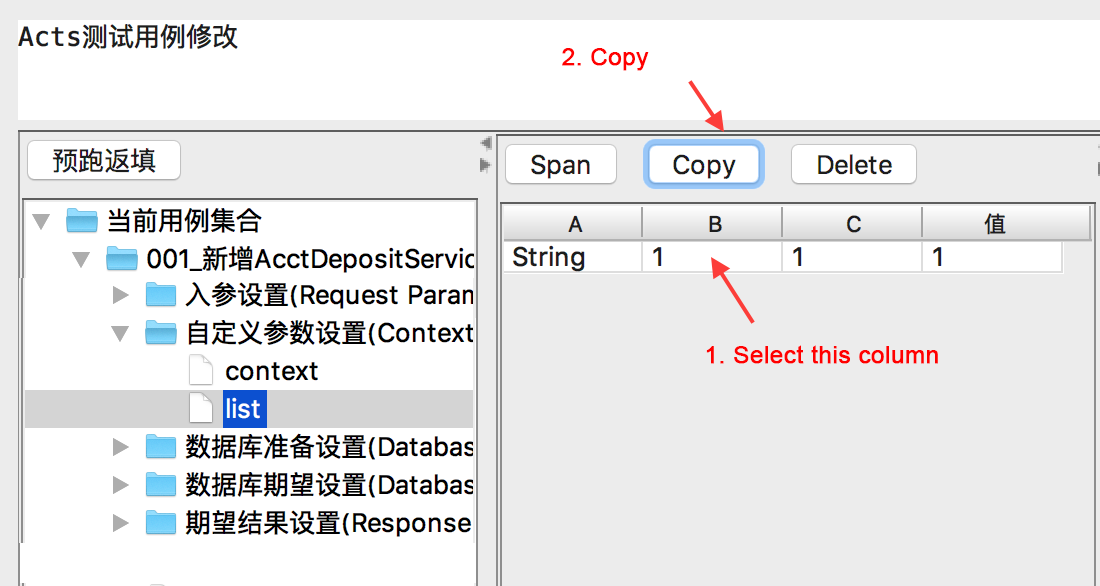Expand the 入参设置 (Request Param) node
The height and width of the screenshot is (586, 1100).
pos(121,296)
